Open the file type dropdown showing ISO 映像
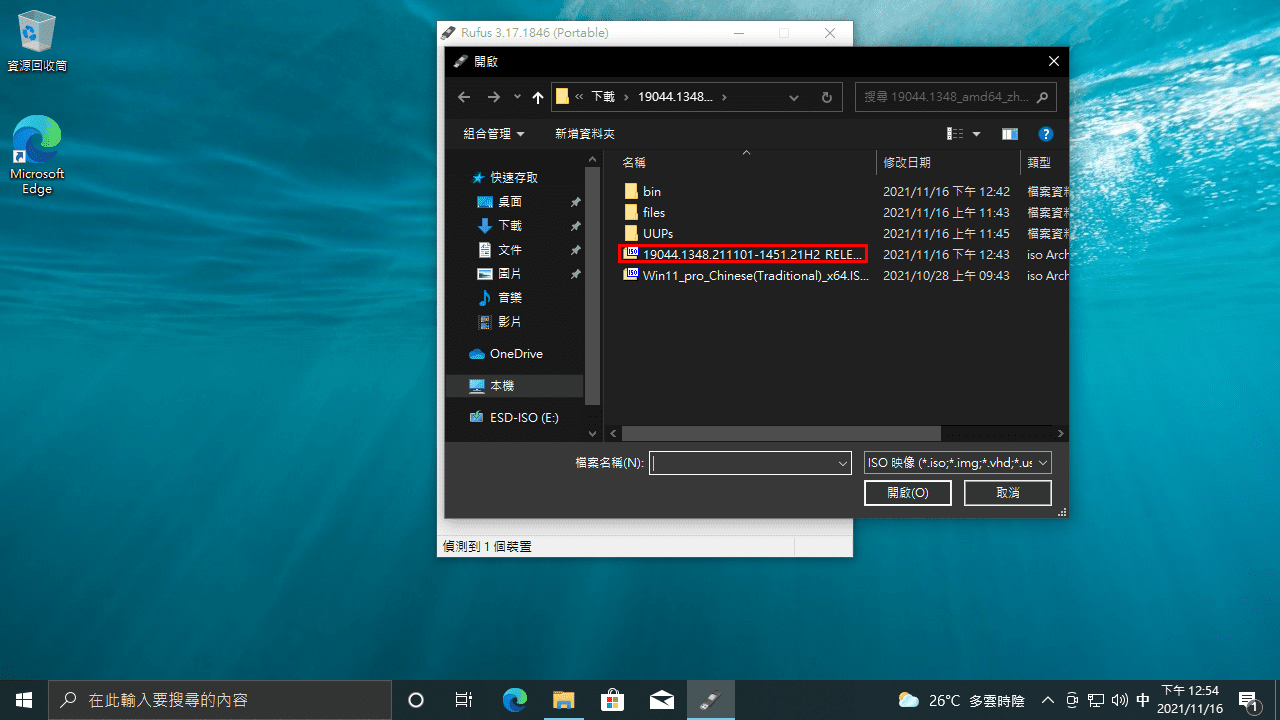 click(x=957, y=462)
